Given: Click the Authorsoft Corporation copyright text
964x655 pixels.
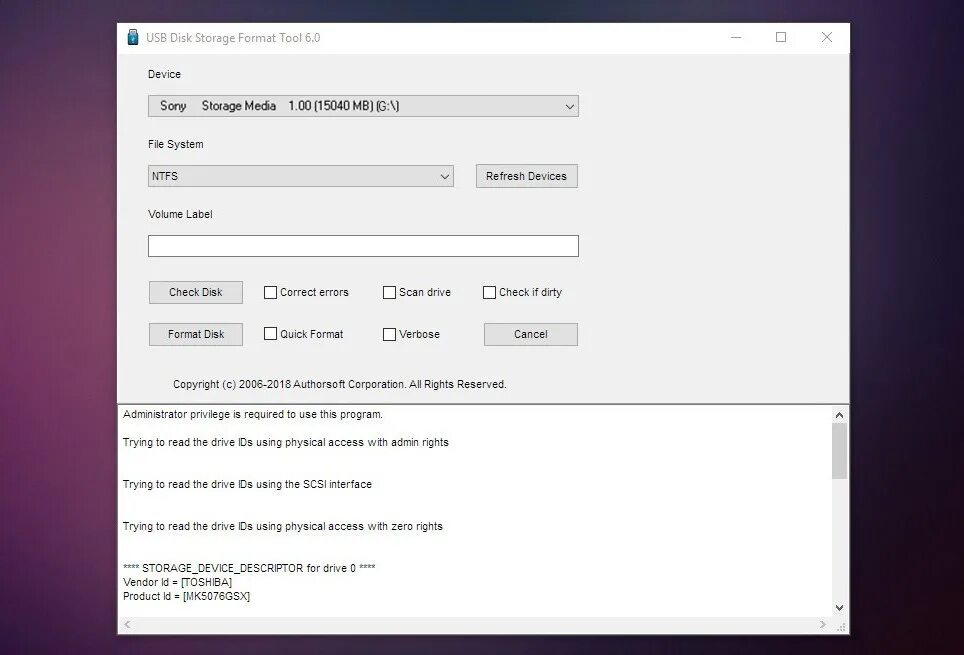Looking at the screenshot, I should tap(339, 384).
